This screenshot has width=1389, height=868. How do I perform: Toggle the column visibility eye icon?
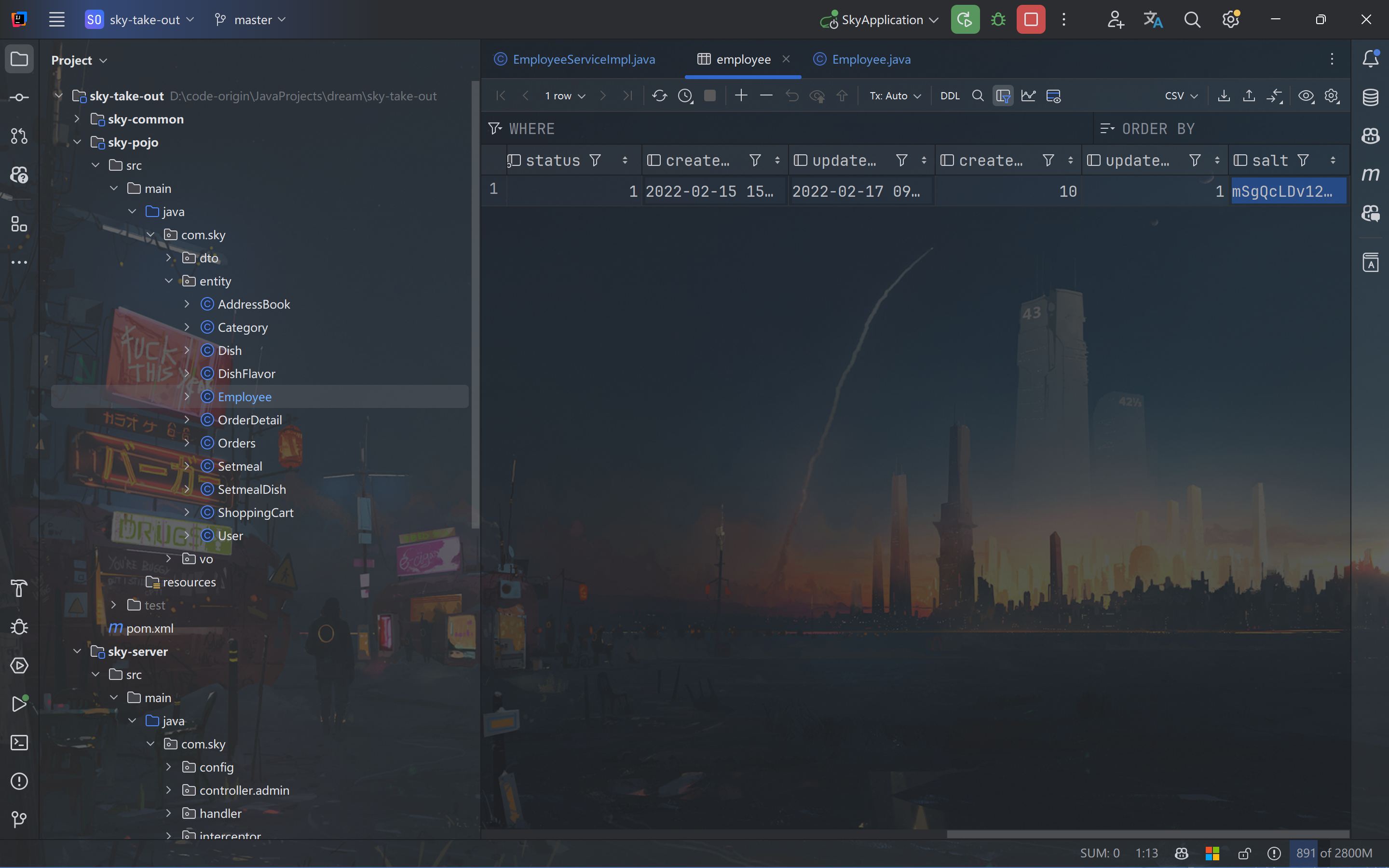tap(1306, 96)
